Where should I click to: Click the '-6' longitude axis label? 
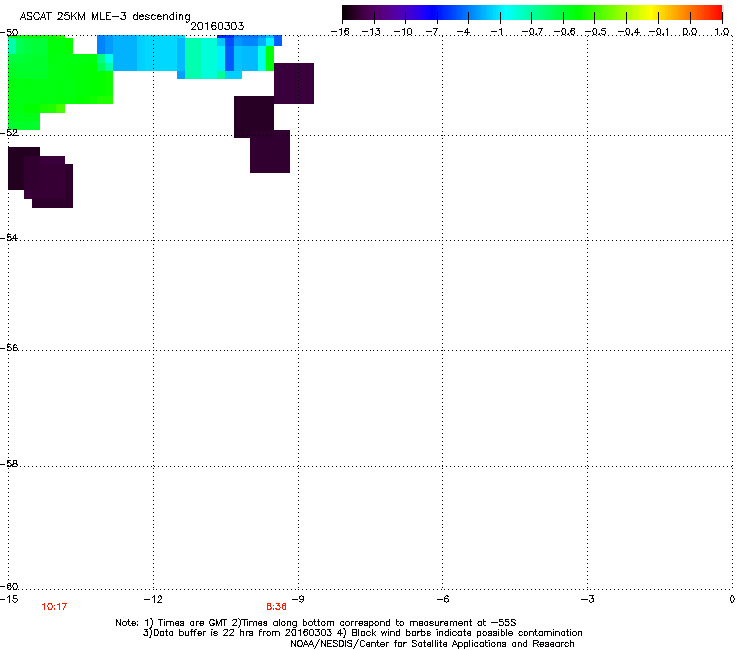[x=442, y=599]
